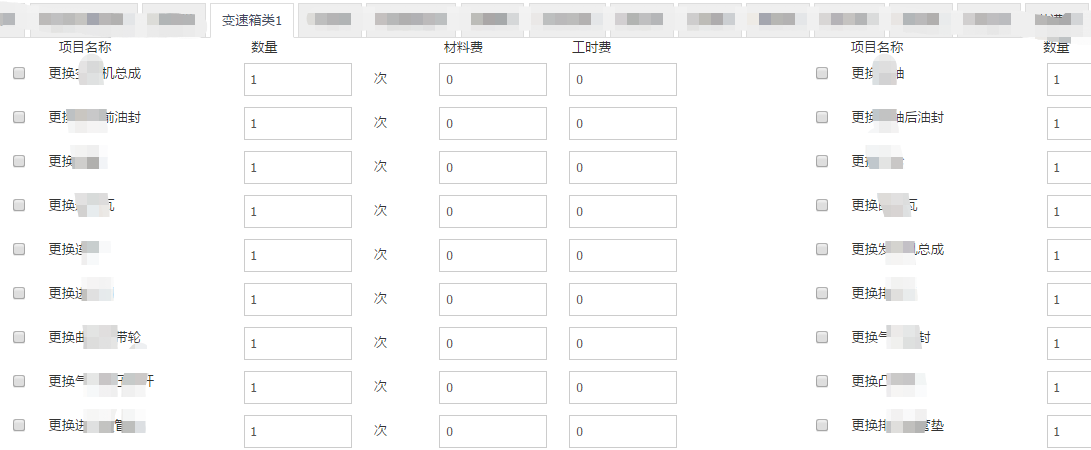Focus the 材料费 field in the 前油封 row
Image resolution: width=1091 pixels, height=450 pixels.
click(x=492, y=124)
